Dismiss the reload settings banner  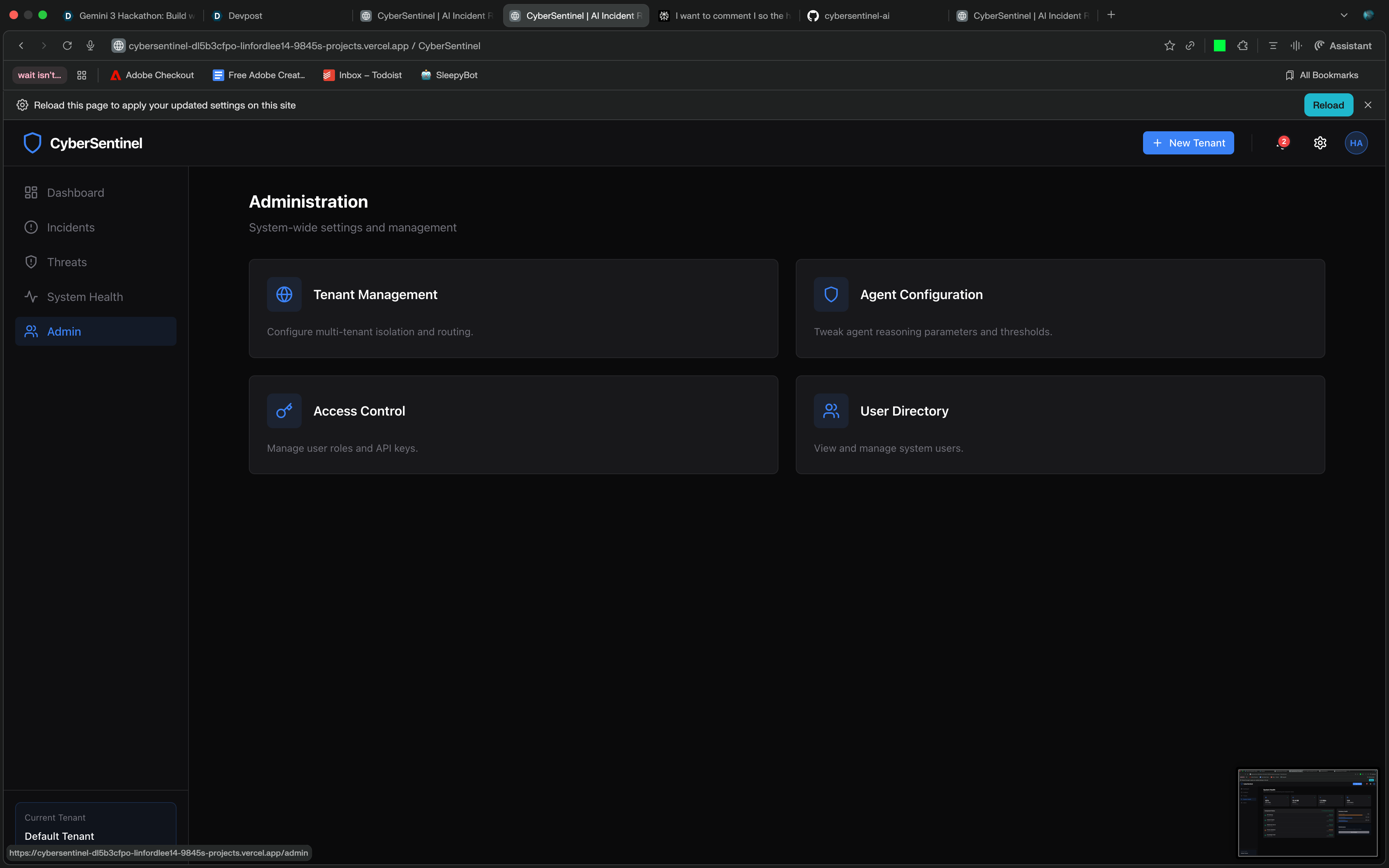pos(1368,105)
